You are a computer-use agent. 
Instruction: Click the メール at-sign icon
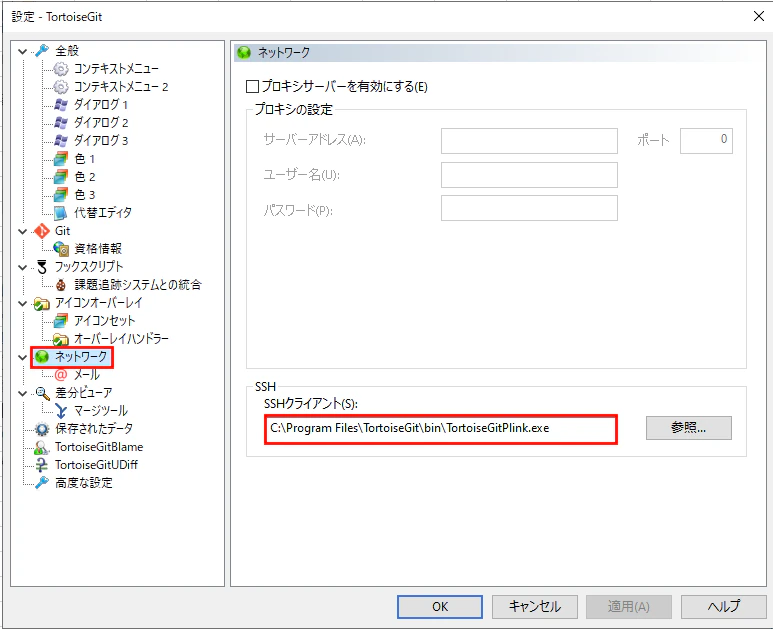61,375
